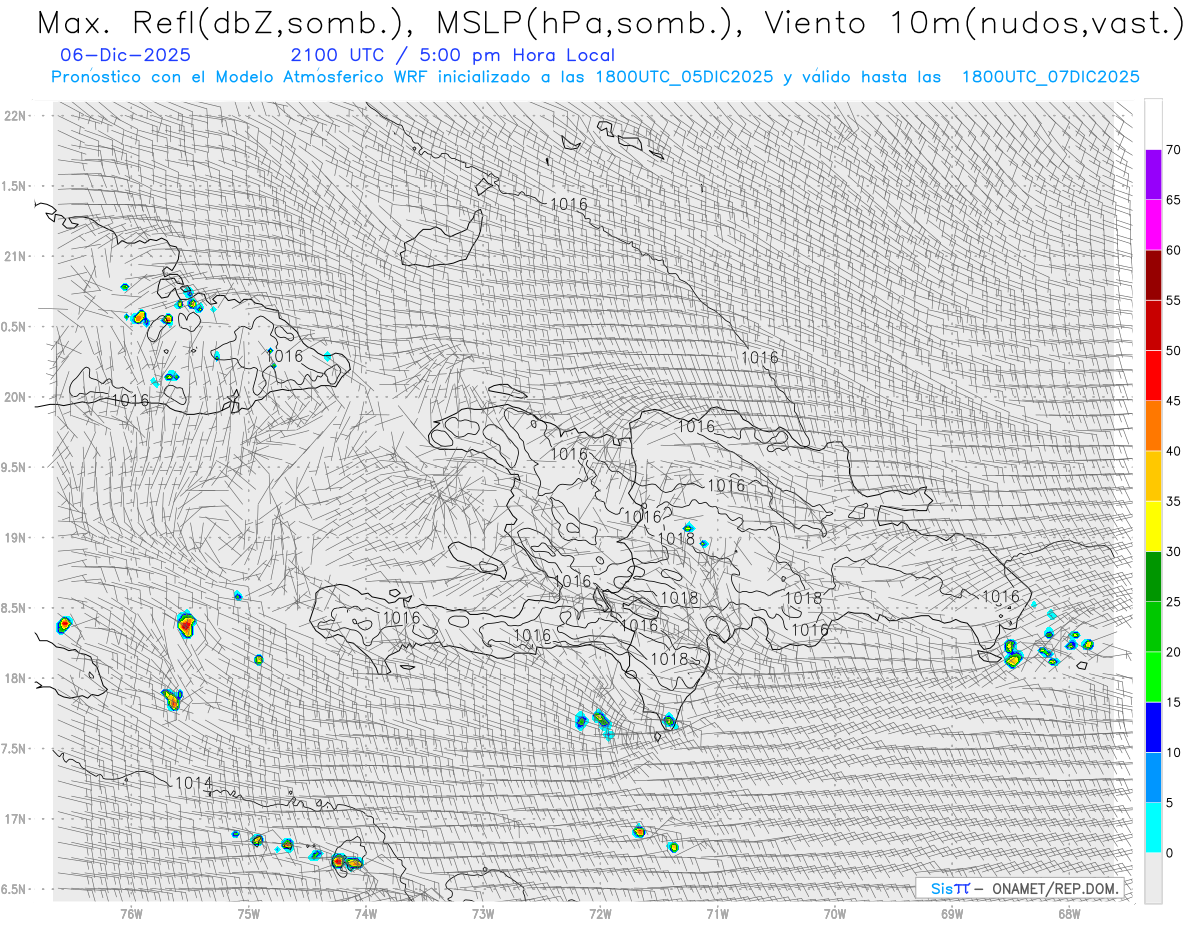Click the '70' value on the colorbar scale
Viewport: 1200px width, 927px height.
point(1173,150)
